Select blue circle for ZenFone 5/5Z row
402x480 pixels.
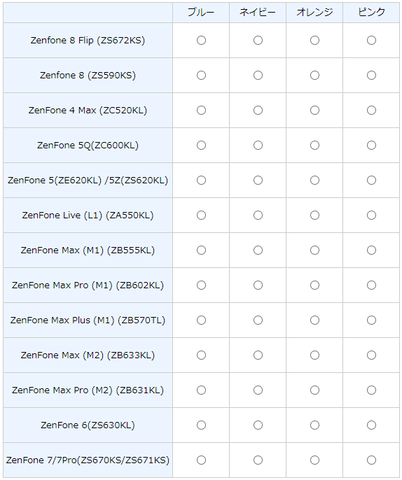coord(201,180)
